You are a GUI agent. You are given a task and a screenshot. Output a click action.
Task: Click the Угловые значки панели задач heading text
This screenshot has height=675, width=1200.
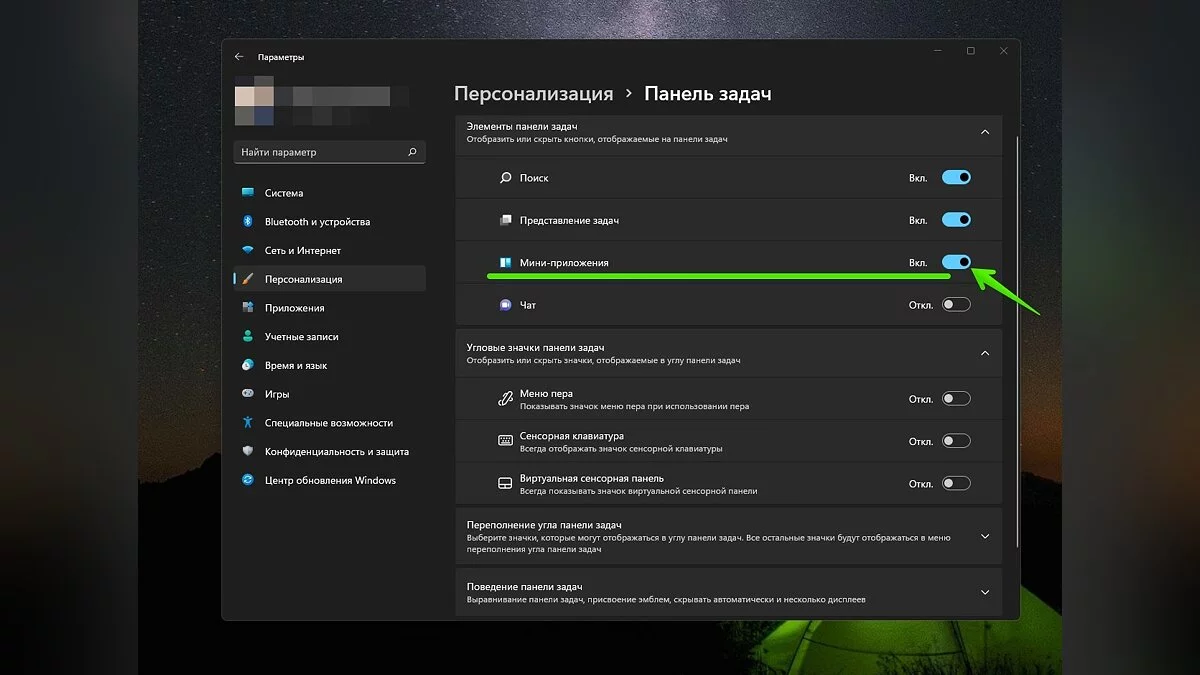coord(535,347)
